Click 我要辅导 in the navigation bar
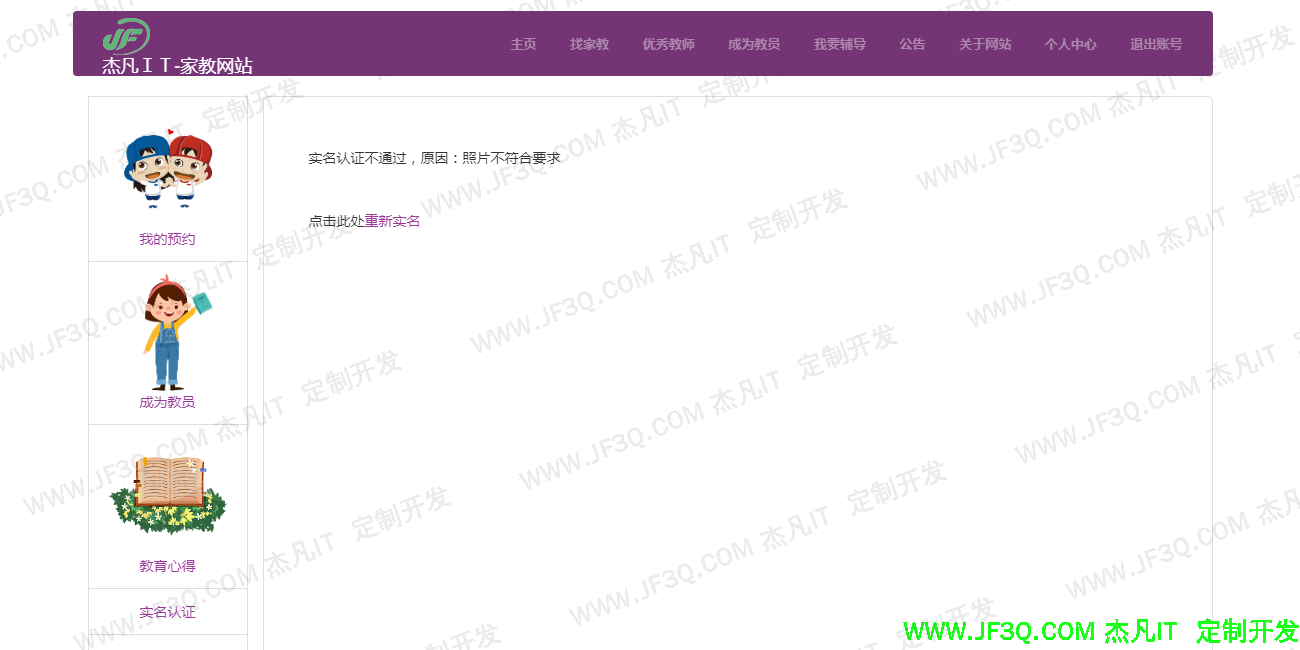Image resolution: width=1300 pixels, height=650 pixels. (840, 43)
